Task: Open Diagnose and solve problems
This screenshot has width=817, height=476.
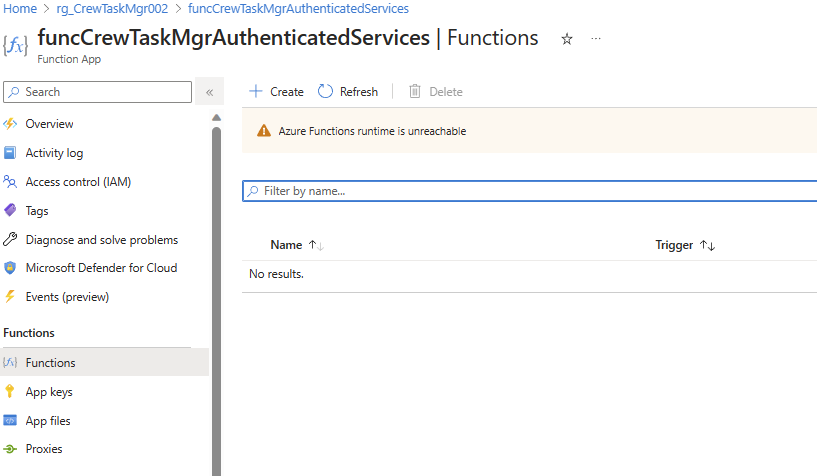Action: click(x=104, y=240)
